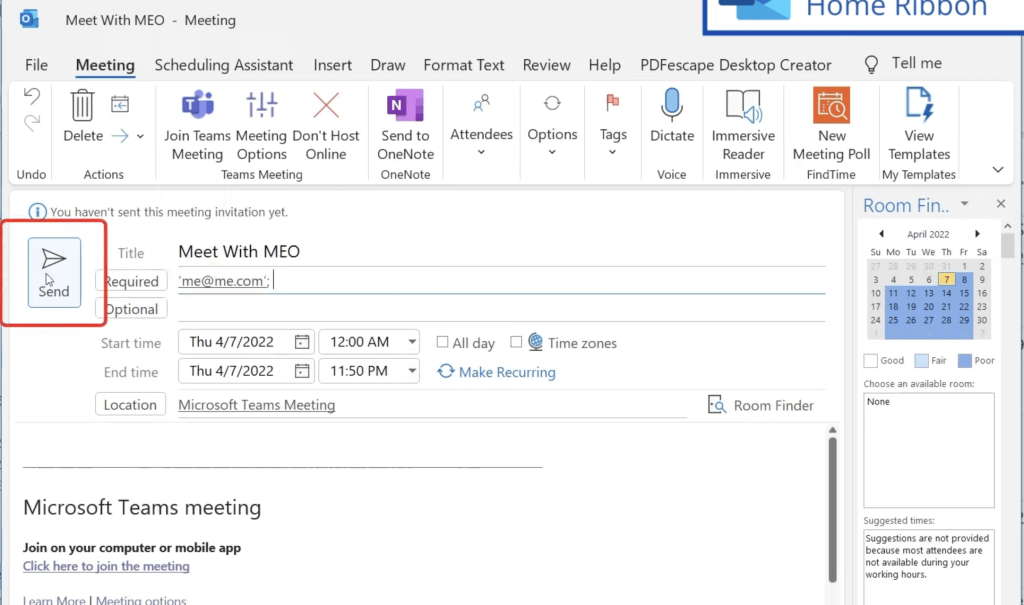Open Start time calendar picker icon

(302, 342)
